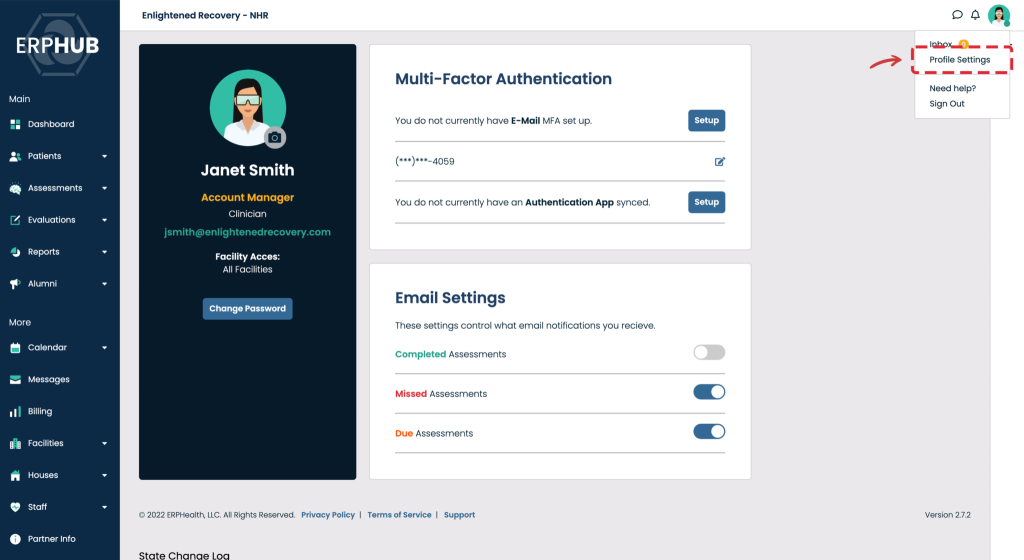
Task: Open Inbox from user menu
Action: tap(940, 44)
